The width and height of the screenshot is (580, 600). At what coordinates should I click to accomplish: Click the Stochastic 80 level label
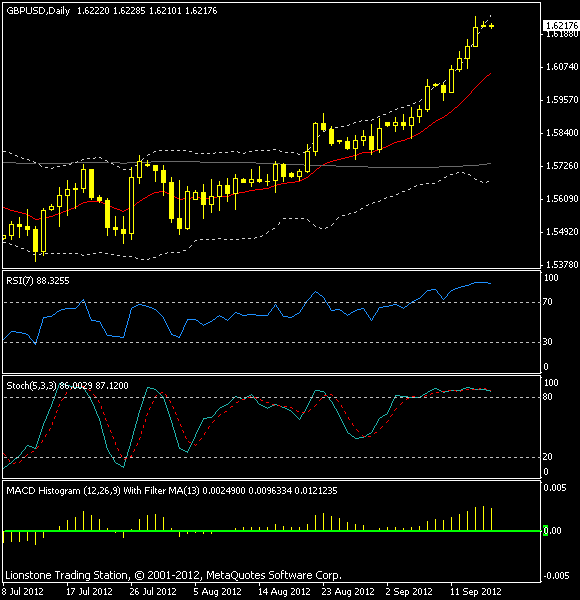point(547,397)
